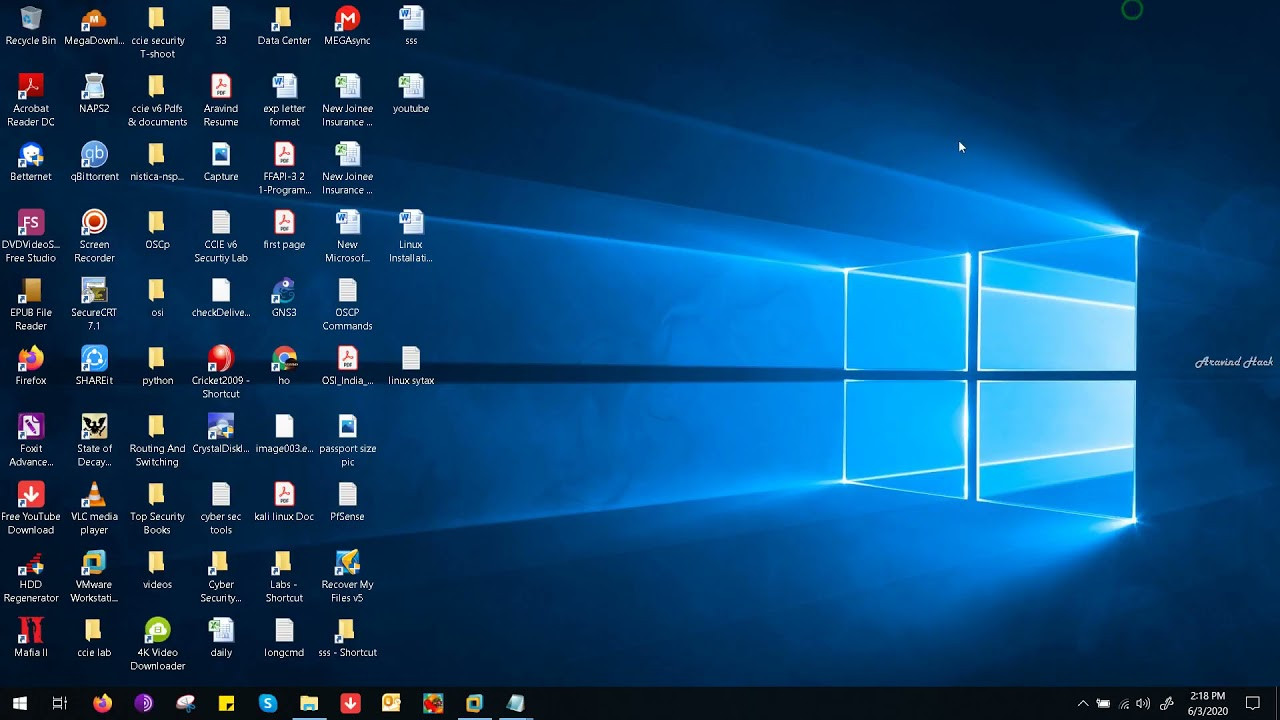Open the Action Center notifications

click(x=1252, y=703)
